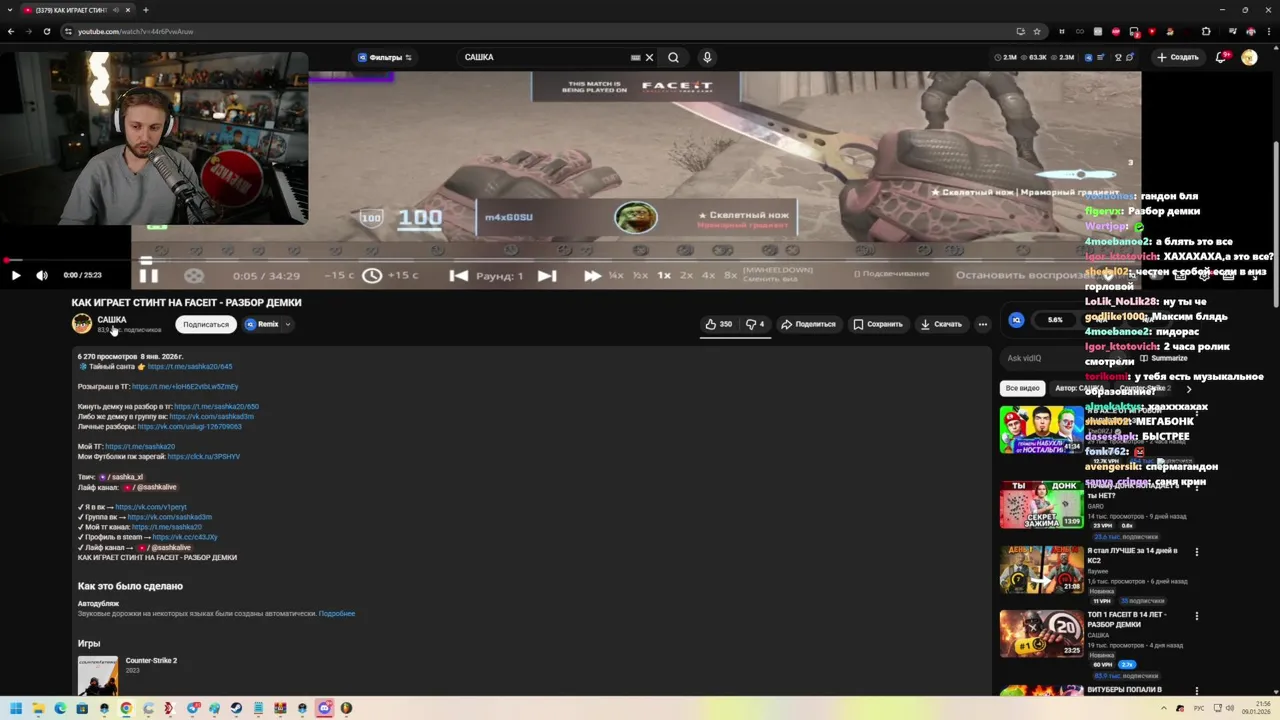Screen dimensions: 1280x720
Task: Open the Фильтры filters button
Action: click(x=385, y=57)
